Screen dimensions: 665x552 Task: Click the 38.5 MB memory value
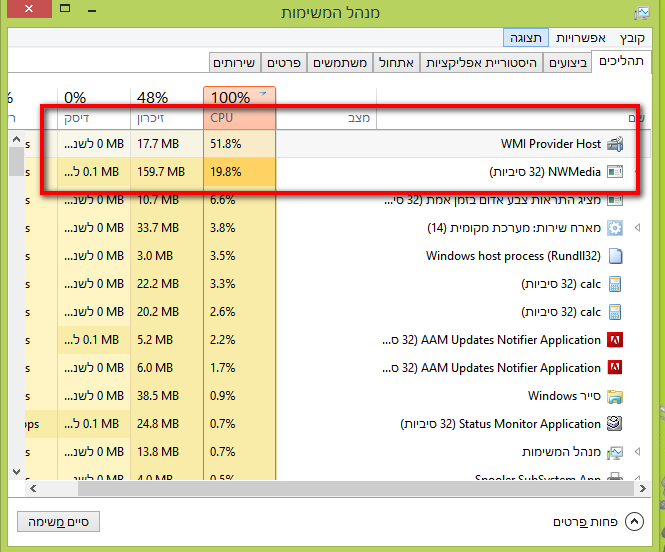pos(158,396)
